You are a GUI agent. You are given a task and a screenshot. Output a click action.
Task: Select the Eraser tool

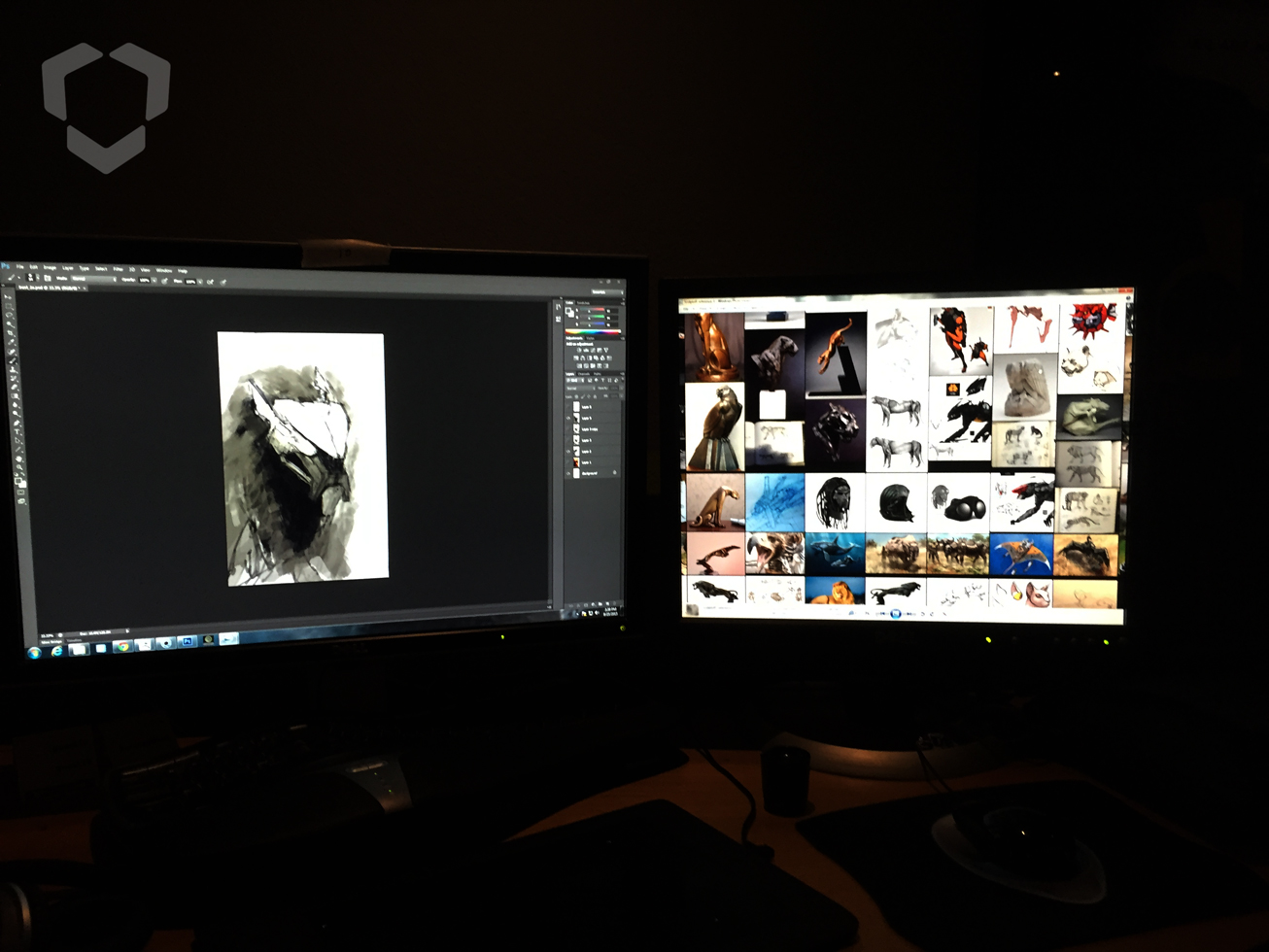click(15, 387)
